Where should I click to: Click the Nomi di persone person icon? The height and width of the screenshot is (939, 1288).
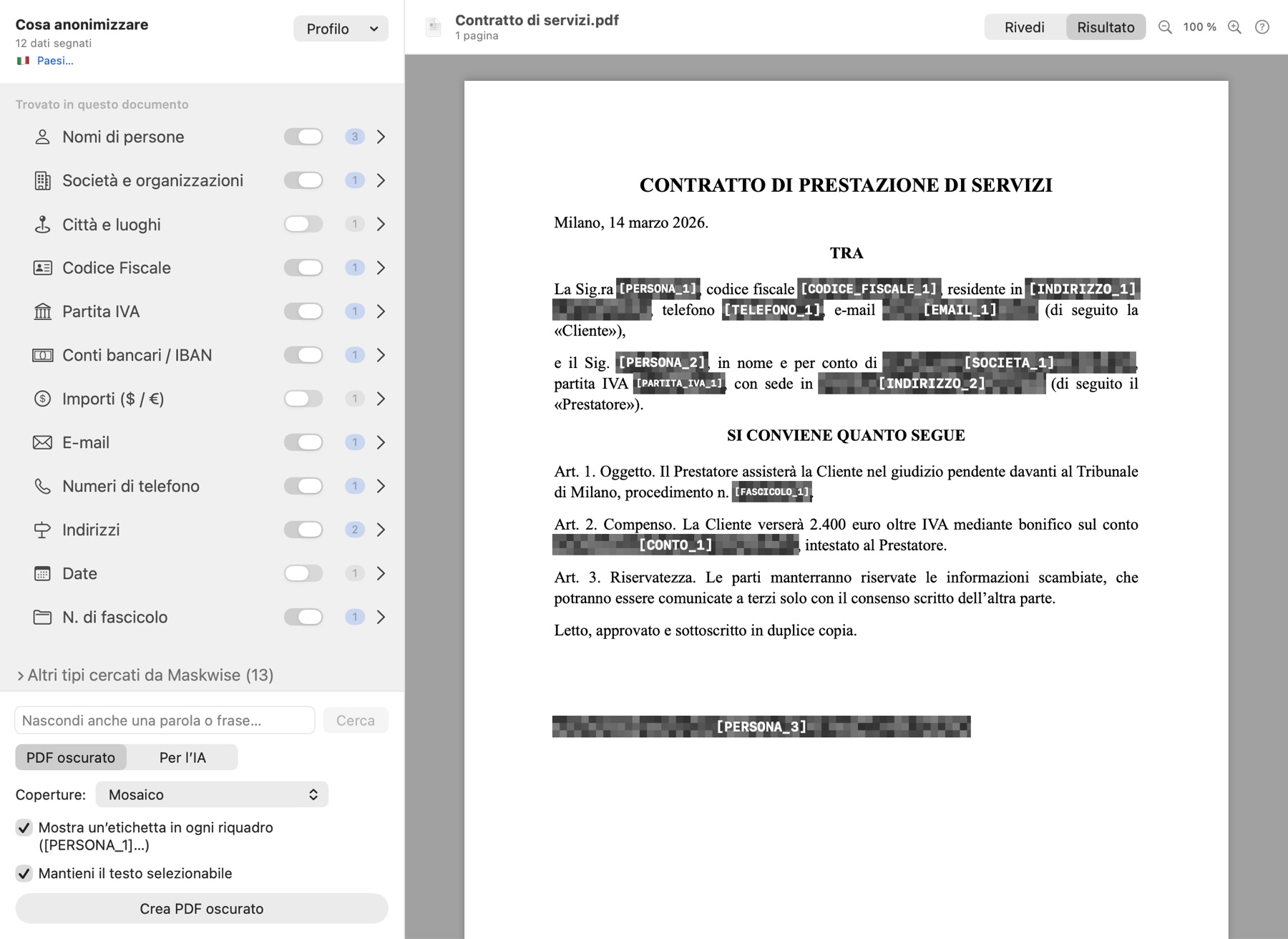pos(42,137)
